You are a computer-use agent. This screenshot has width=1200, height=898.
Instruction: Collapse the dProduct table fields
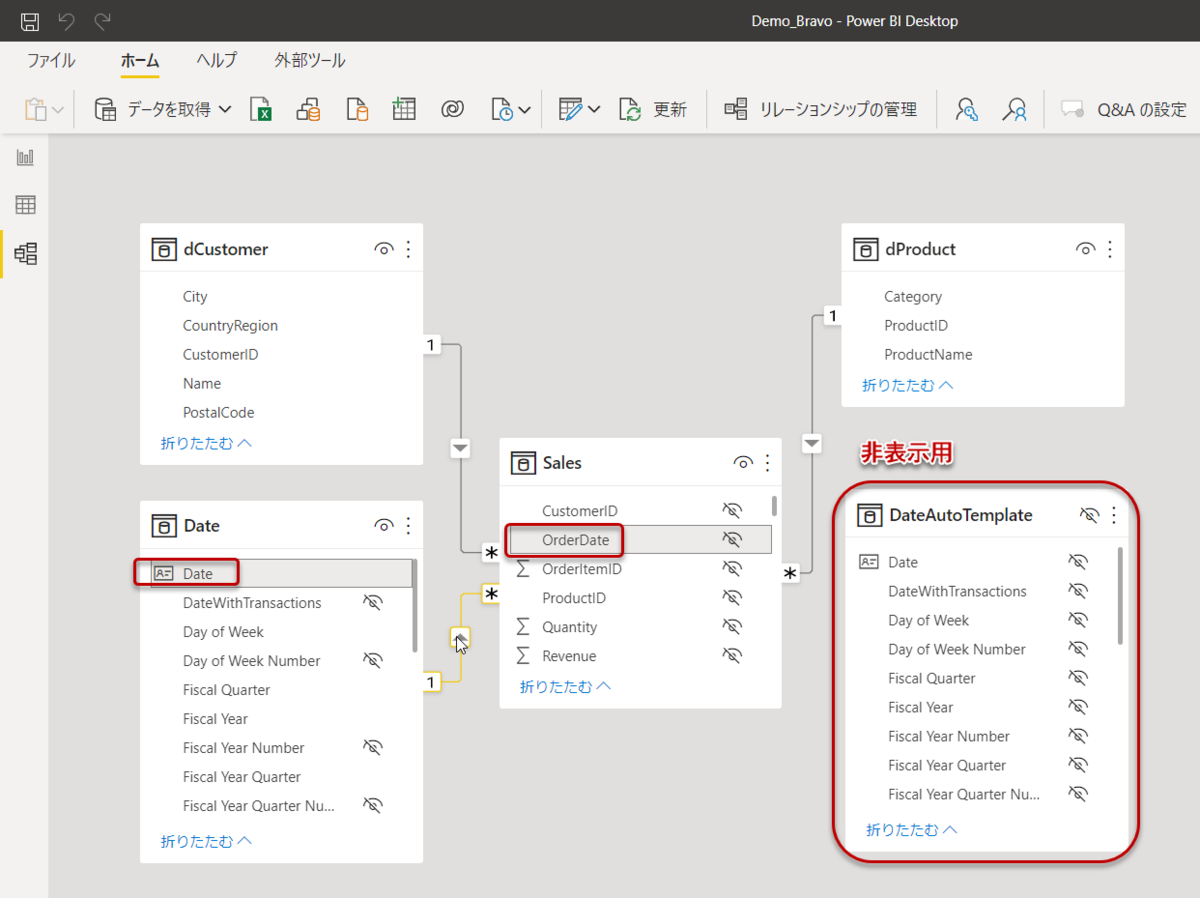click(908, 384)
